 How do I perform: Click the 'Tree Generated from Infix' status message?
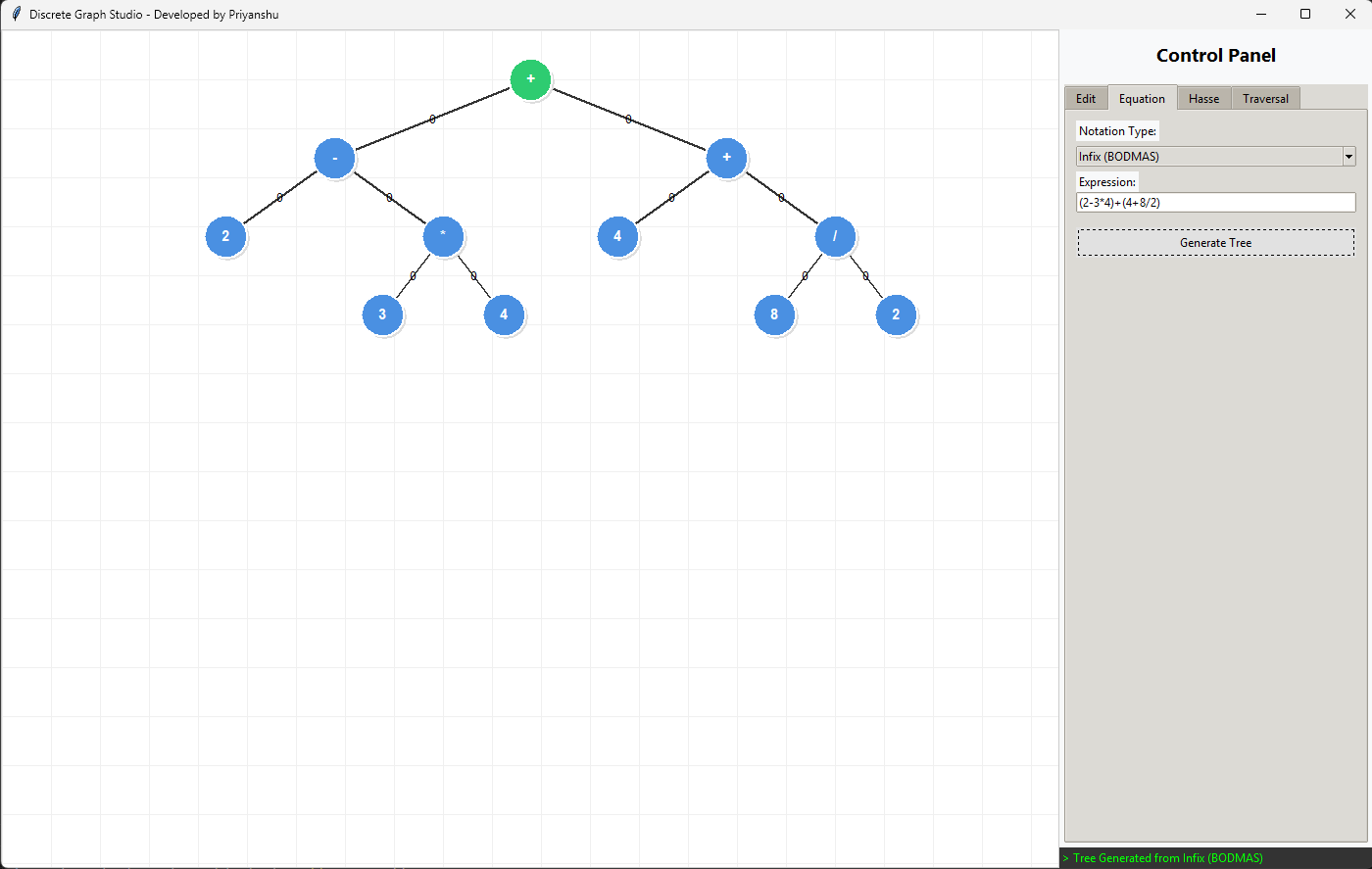pos(1162,857)
